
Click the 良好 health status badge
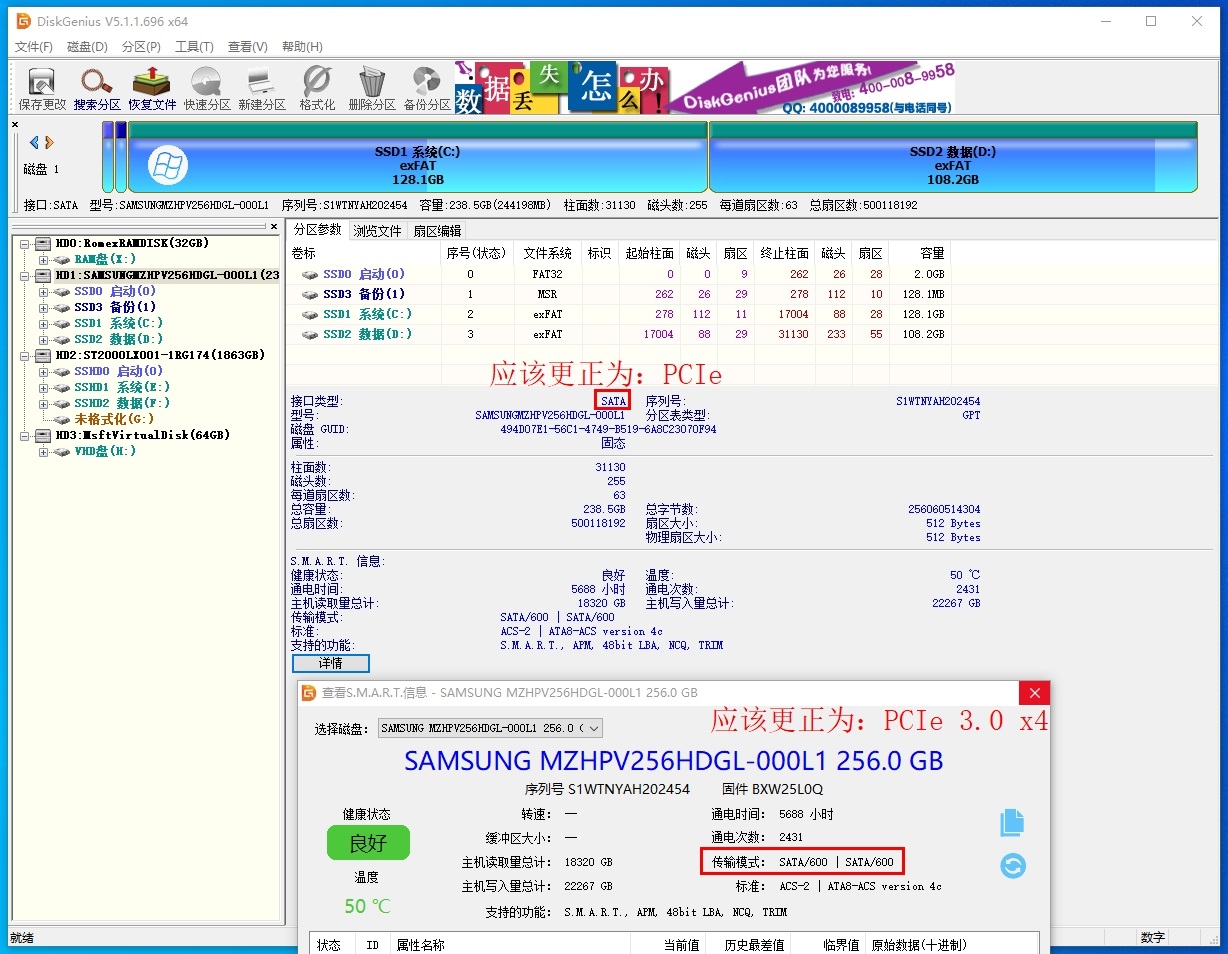point(368,843)
